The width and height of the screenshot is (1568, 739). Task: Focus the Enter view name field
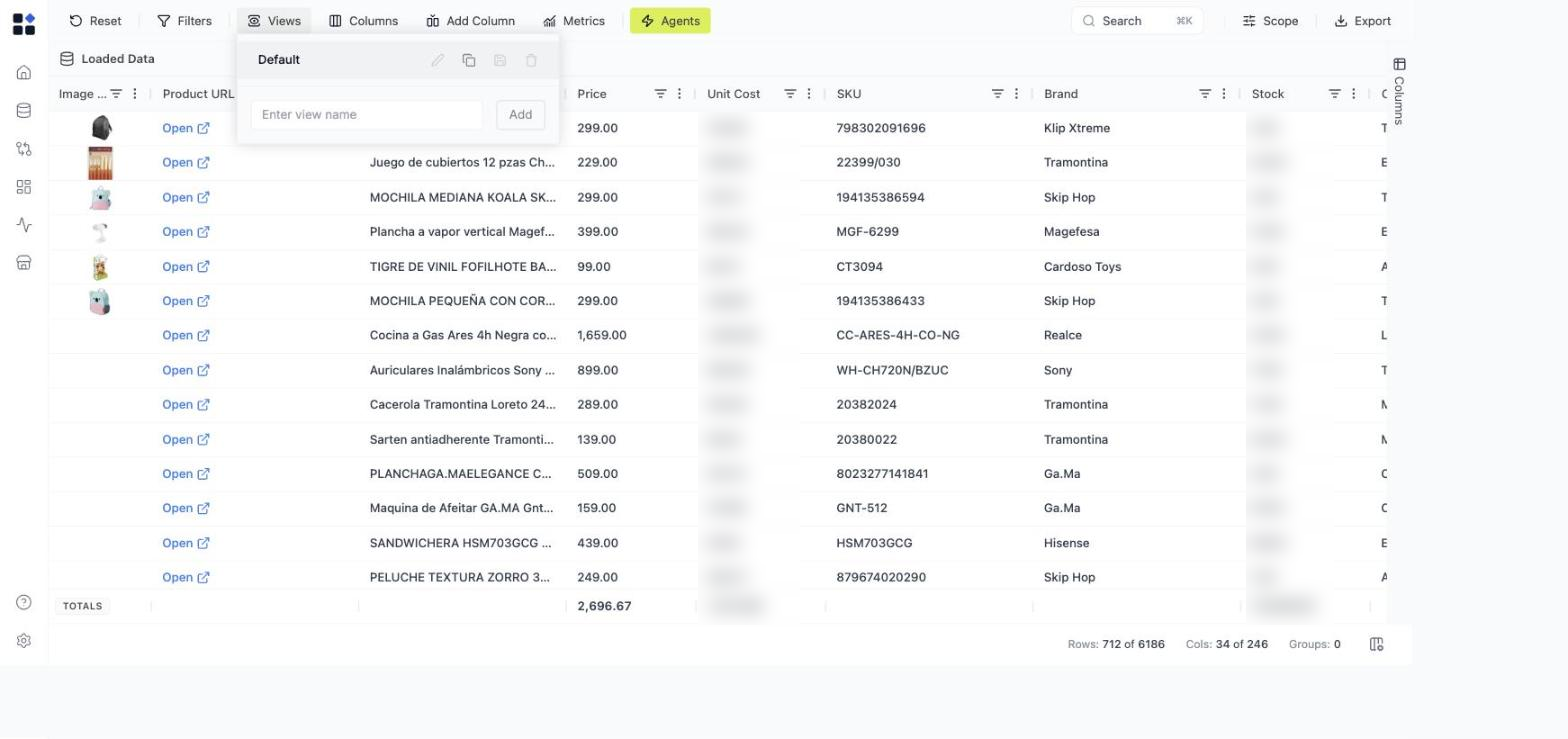pos(366,115)
